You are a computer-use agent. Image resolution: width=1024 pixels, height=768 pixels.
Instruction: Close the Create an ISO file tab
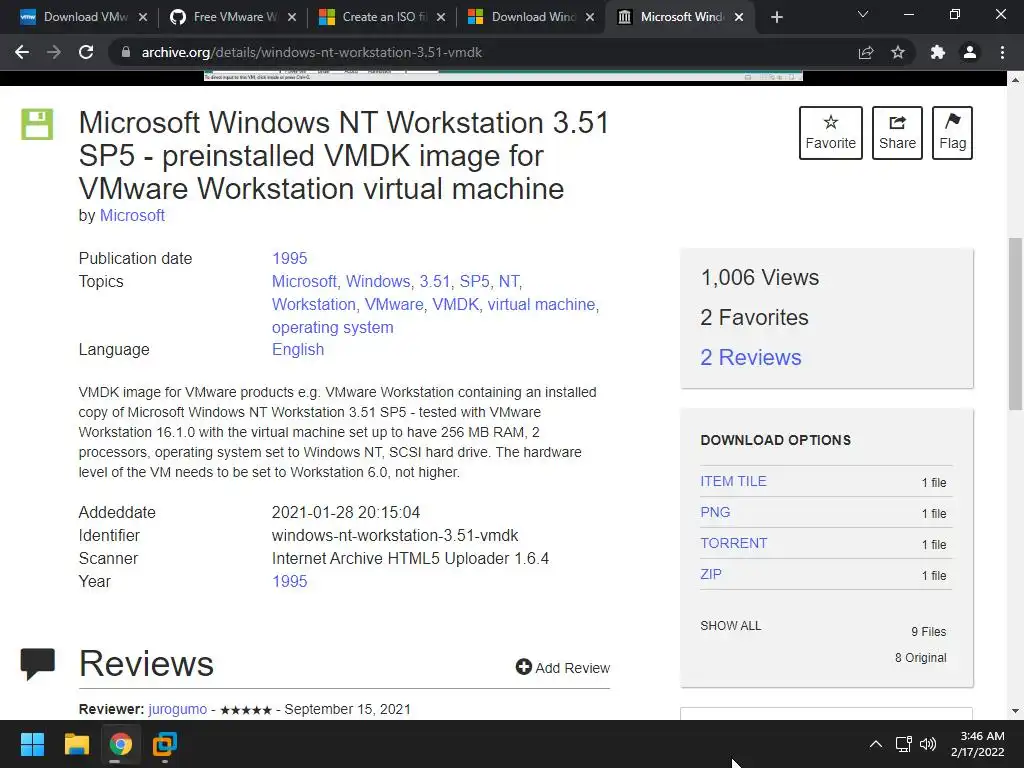(441, 17)
